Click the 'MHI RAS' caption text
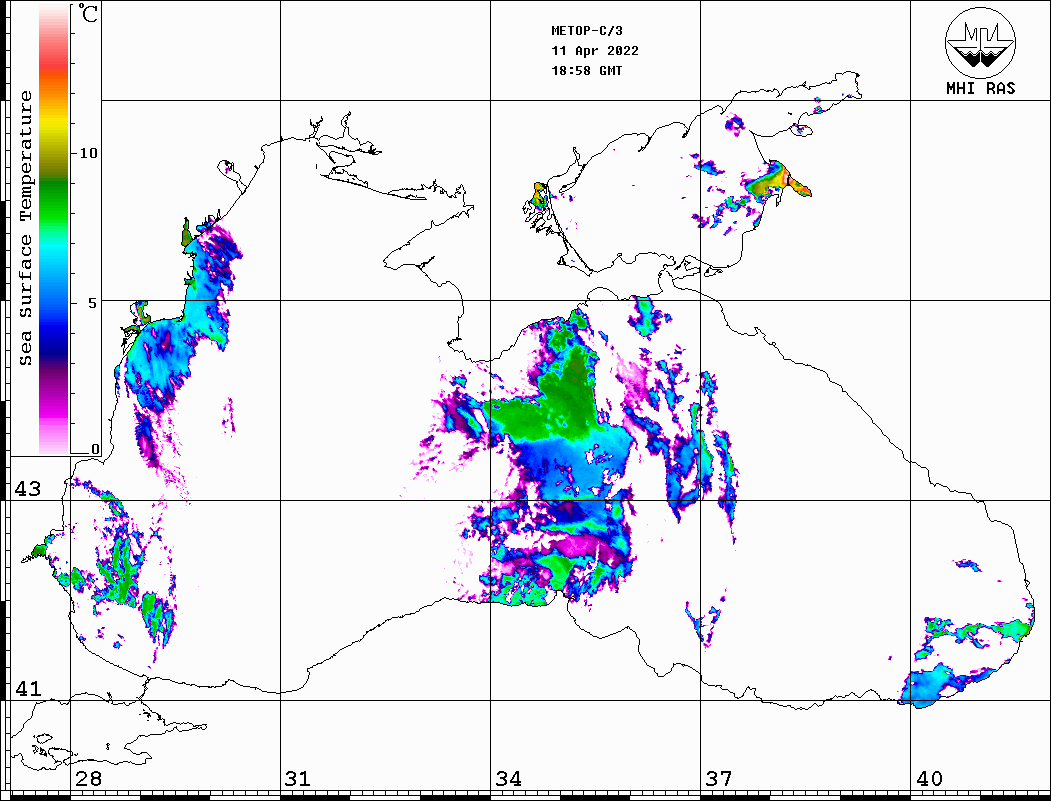 [x=980, y=88]
